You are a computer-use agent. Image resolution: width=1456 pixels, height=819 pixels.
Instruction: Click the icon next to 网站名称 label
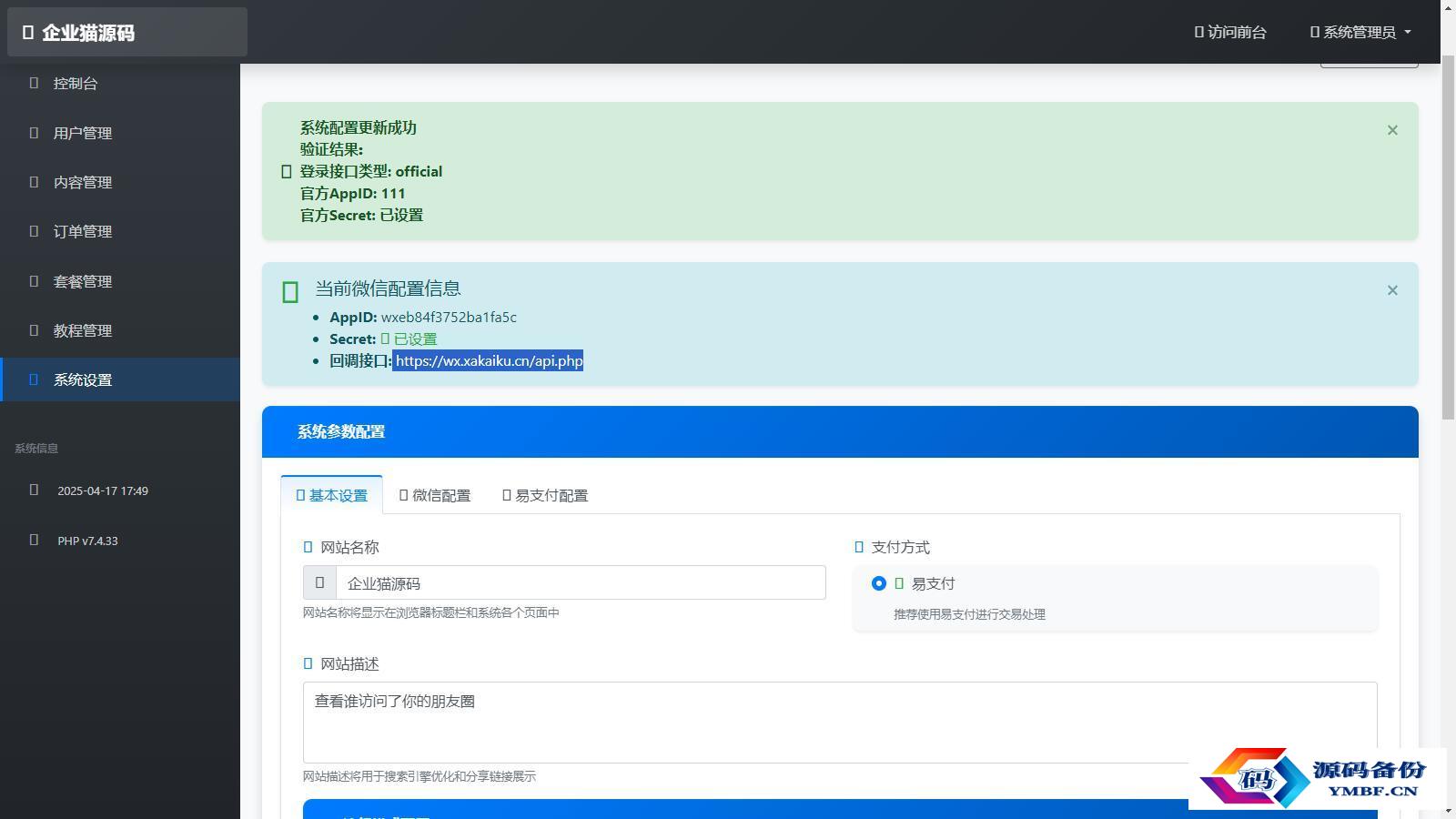(308, 547)
